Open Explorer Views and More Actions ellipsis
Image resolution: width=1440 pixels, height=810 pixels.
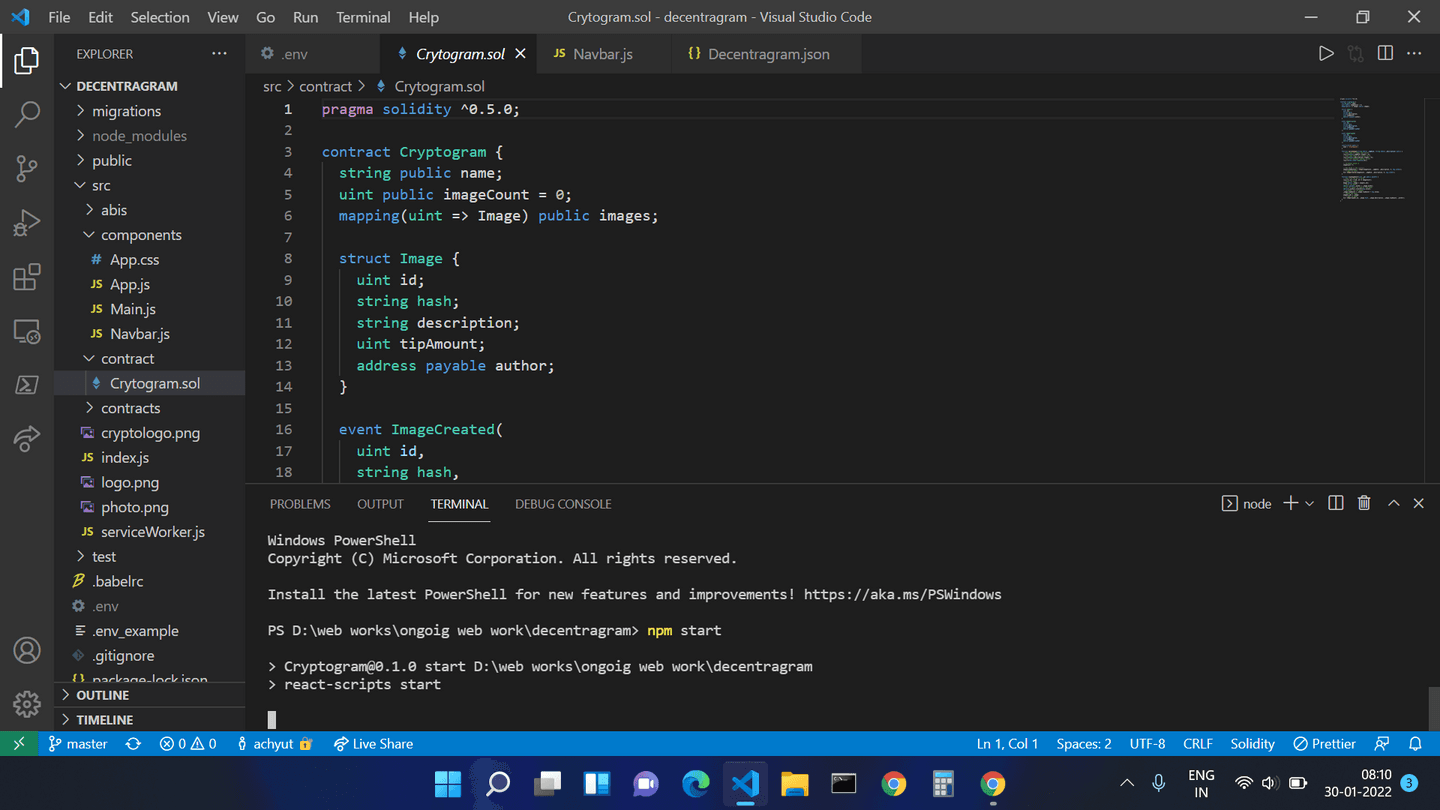coord(219,54)
